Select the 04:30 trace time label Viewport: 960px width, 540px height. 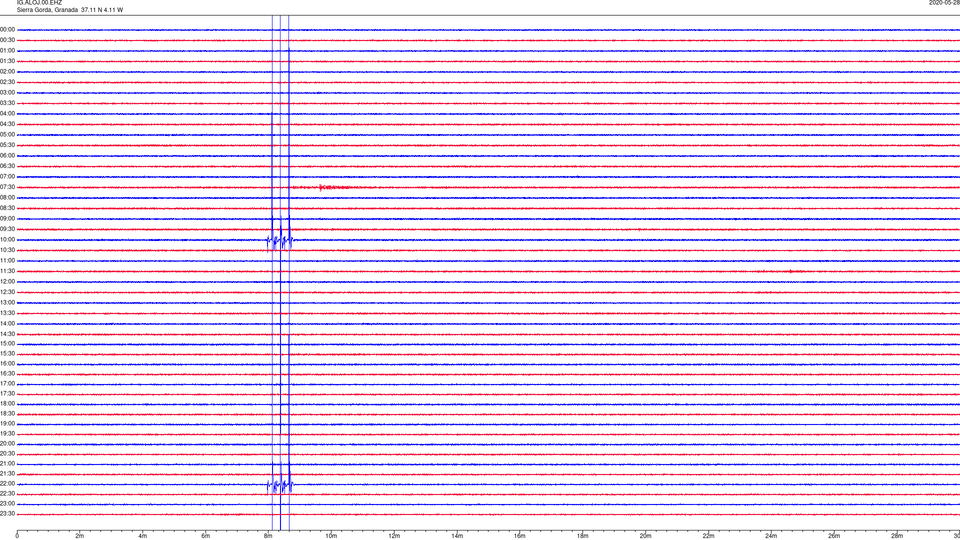[x=7, y=124]
